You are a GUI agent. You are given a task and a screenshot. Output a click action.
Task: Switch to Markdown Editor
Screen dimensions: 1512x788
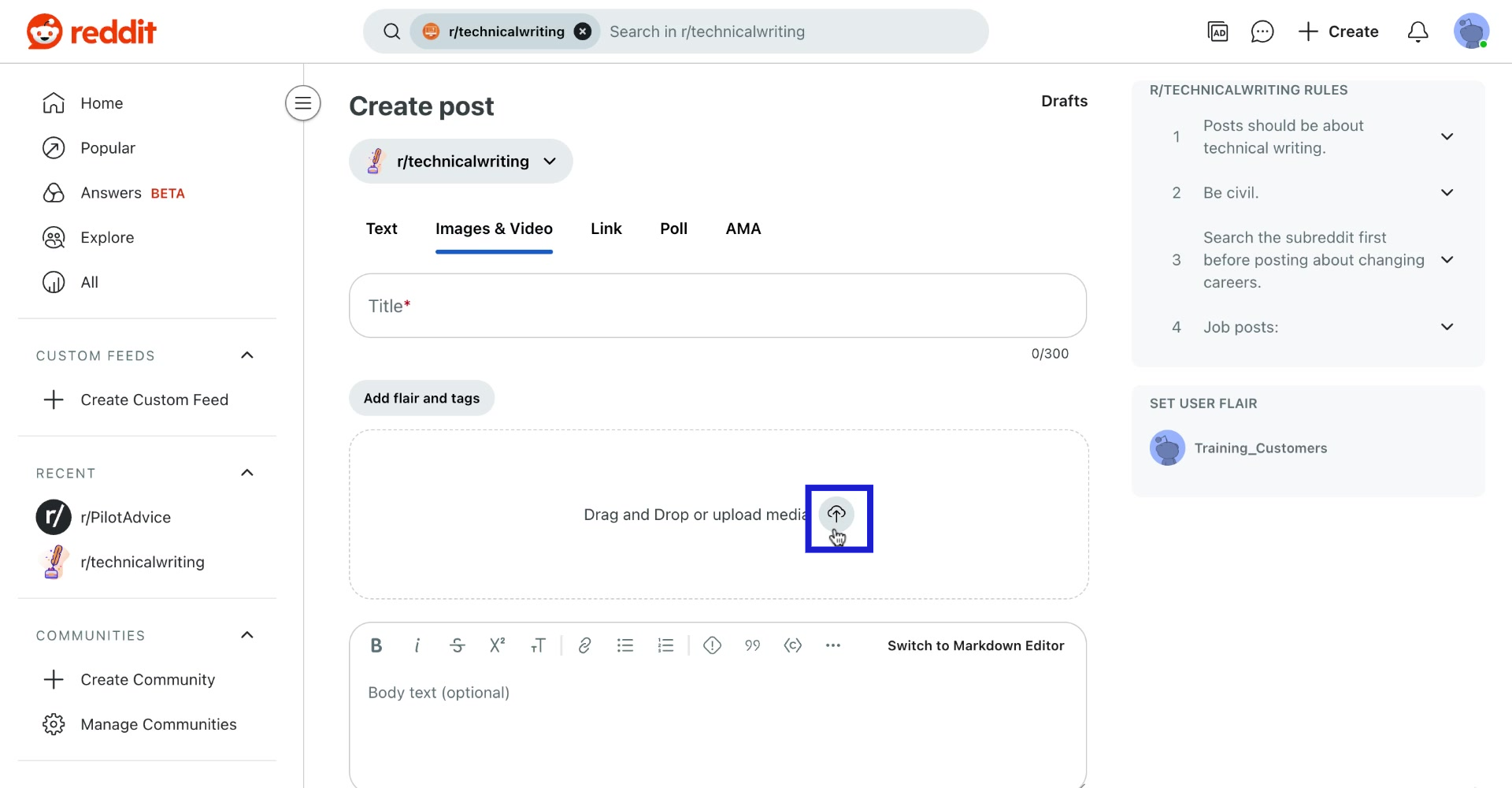pos(975,645)
